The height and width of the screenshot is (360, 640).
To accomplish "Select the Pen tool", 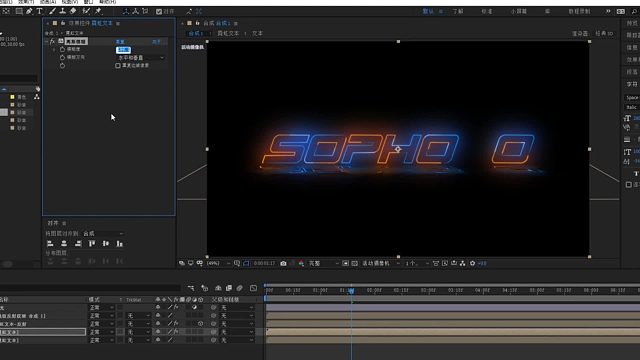I will [x=29, y=11].
